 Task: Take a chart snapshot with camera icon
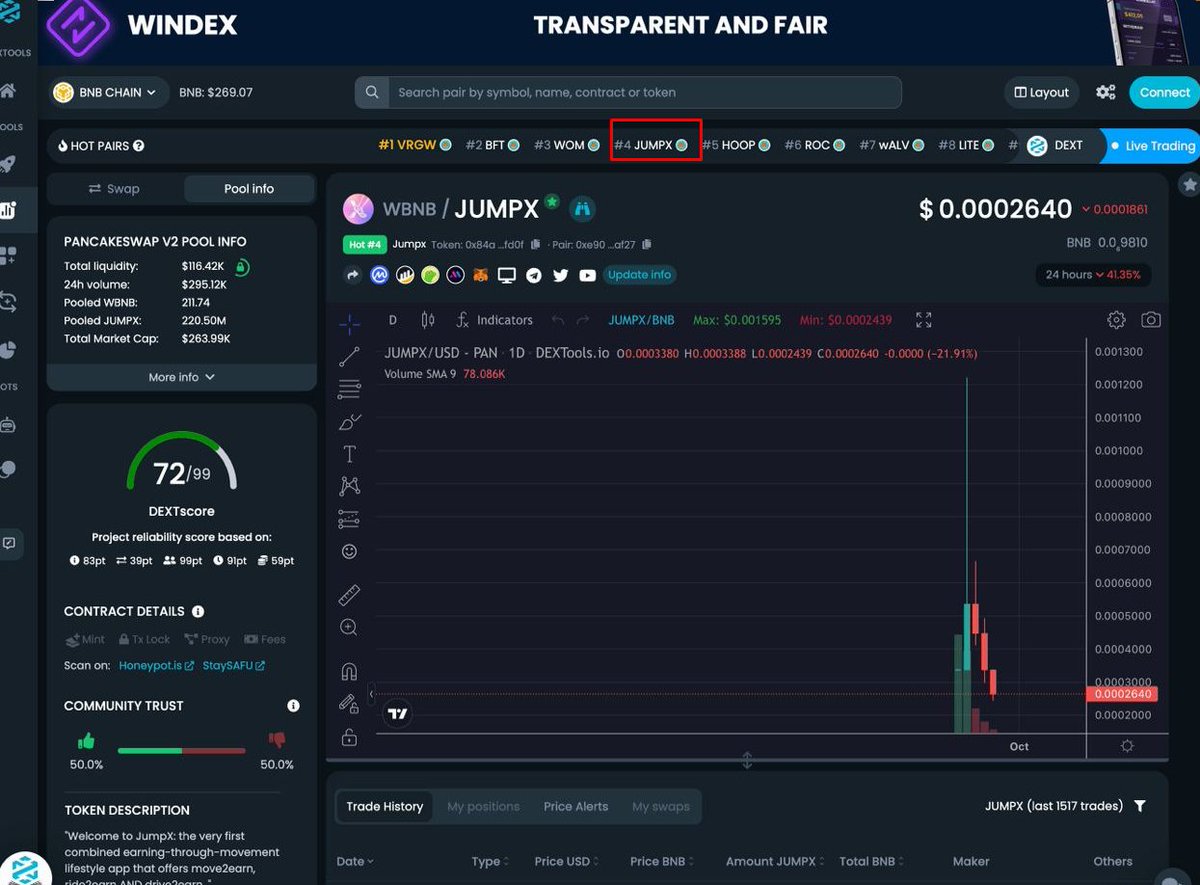click(x=1151, y=320)
